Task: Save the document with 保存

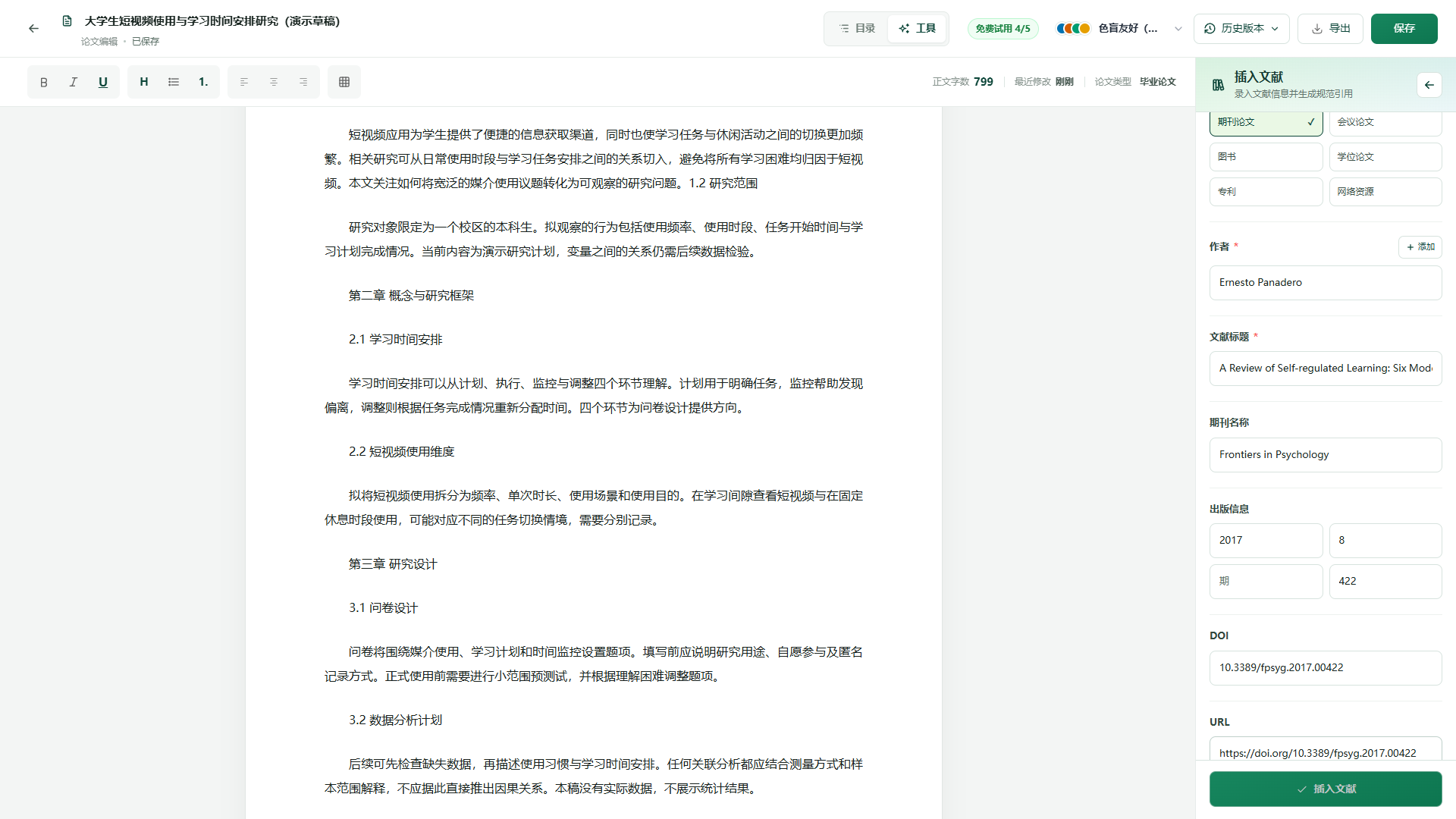Action: pos(1404,28)
